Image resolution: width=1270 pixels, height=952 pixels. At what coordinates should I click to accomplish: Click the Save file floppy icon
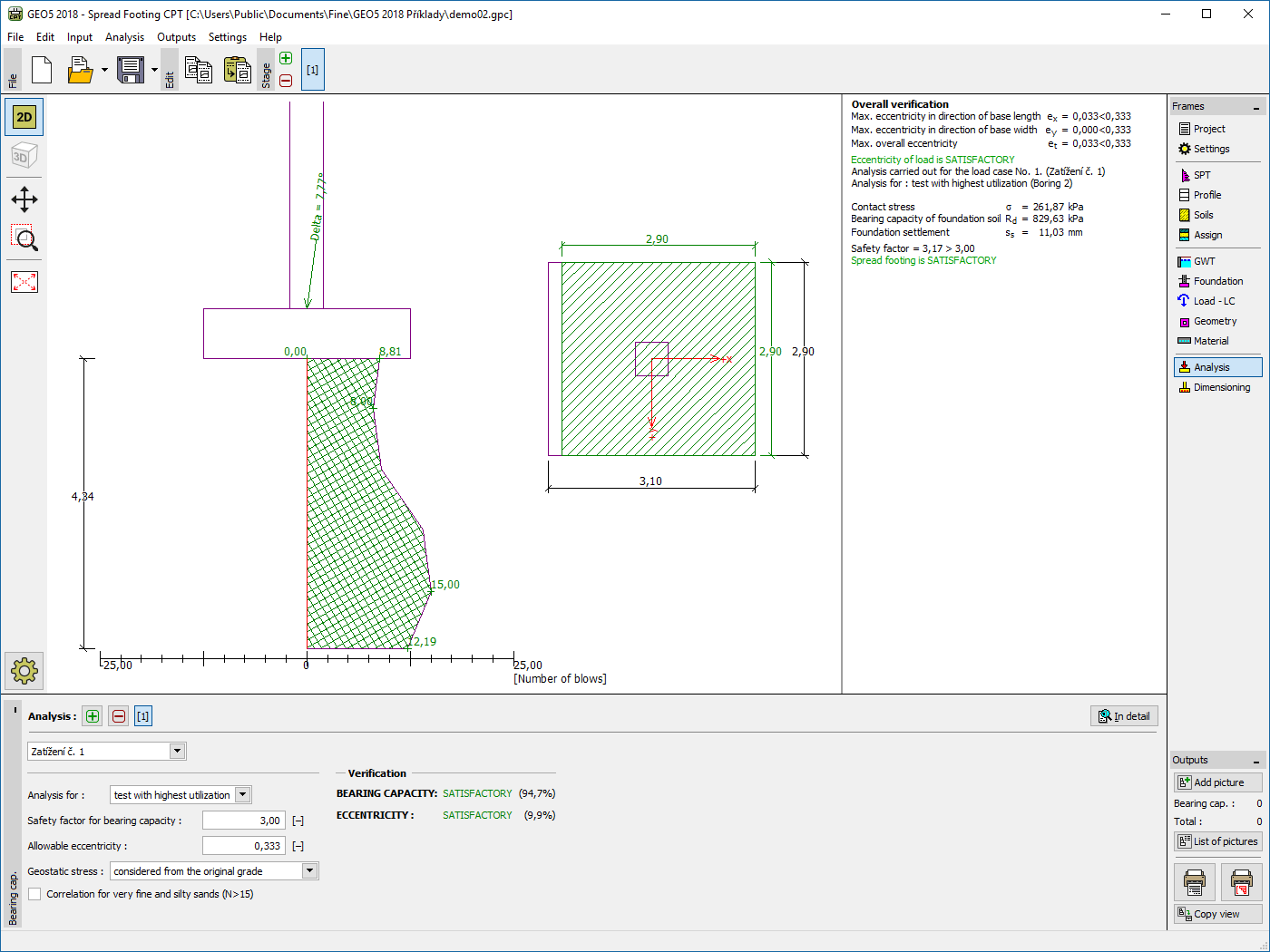tap(131, 70)
